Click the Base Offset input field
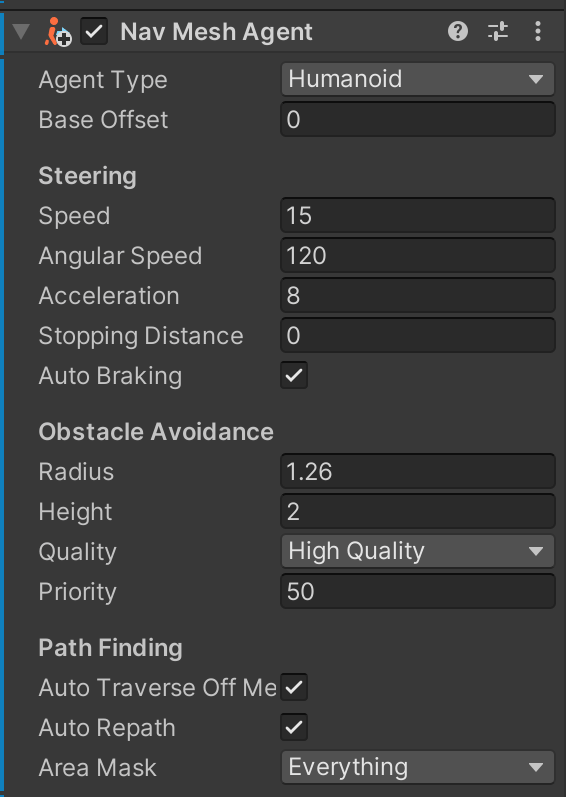The width and height of the screenshot is (566, 797). [418, 119]
